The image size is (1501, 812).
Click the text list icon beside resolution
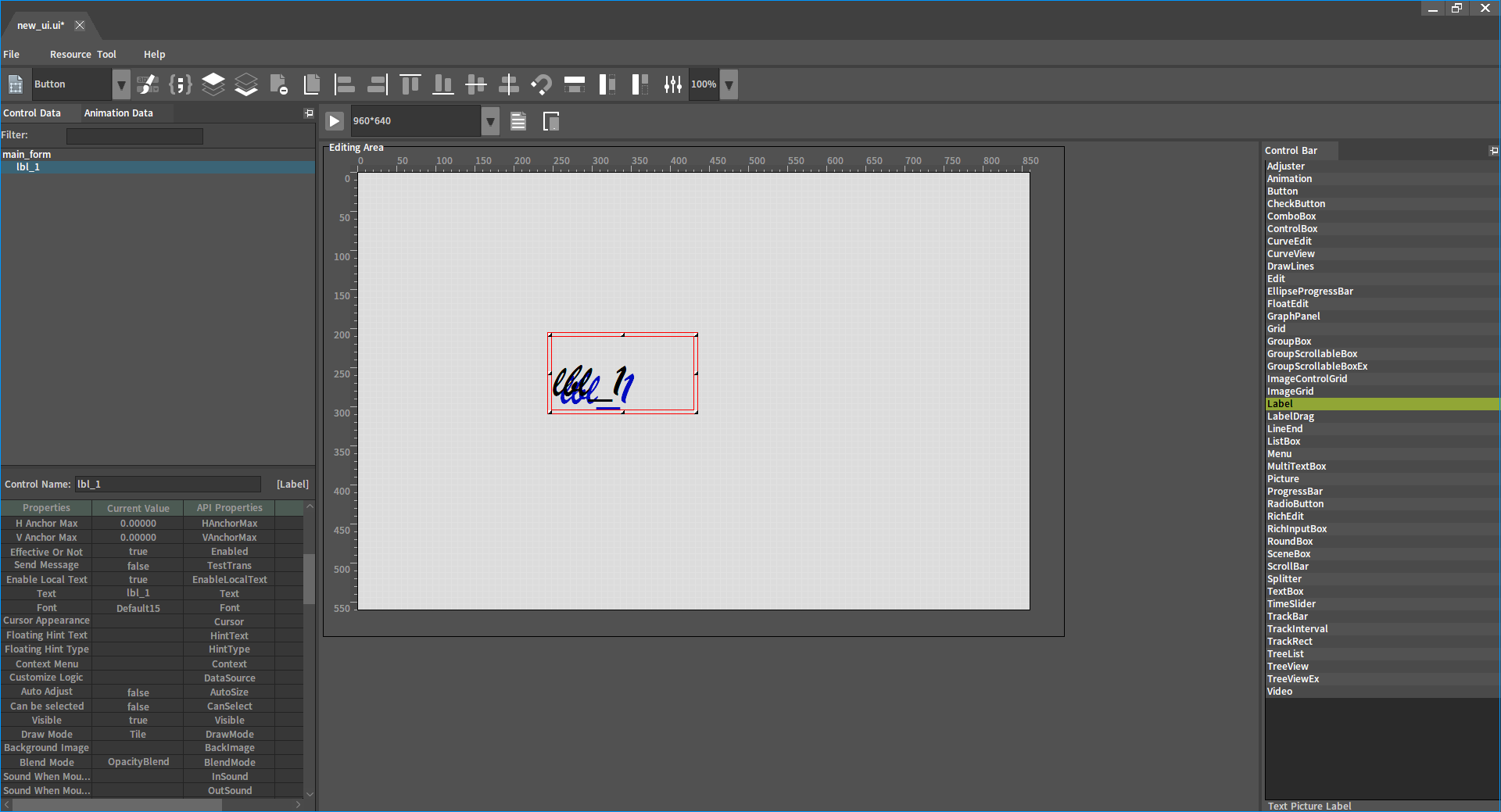tap(518, 121)
